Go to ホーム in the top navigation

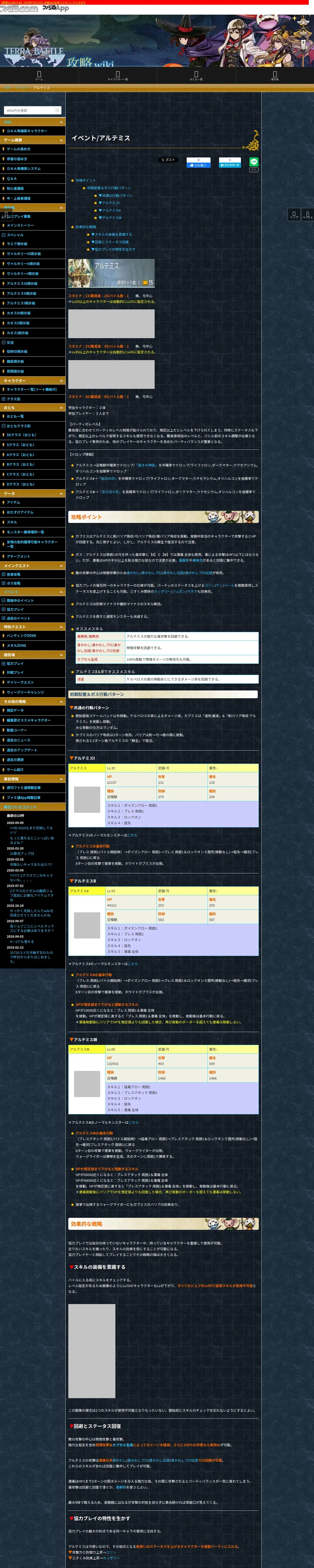click(x=39, y=76)
